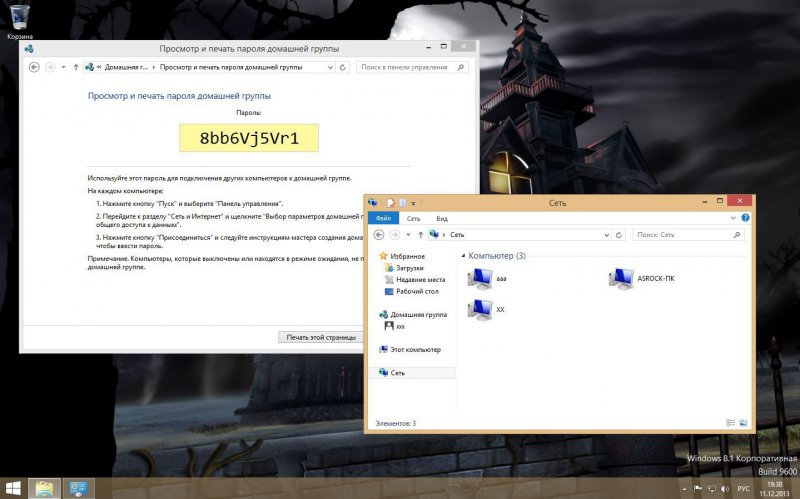Image resolution: width=800 pixels, height=499 pixels.
Task: Open Control Panel taskbar button
Action: point(79,488)
